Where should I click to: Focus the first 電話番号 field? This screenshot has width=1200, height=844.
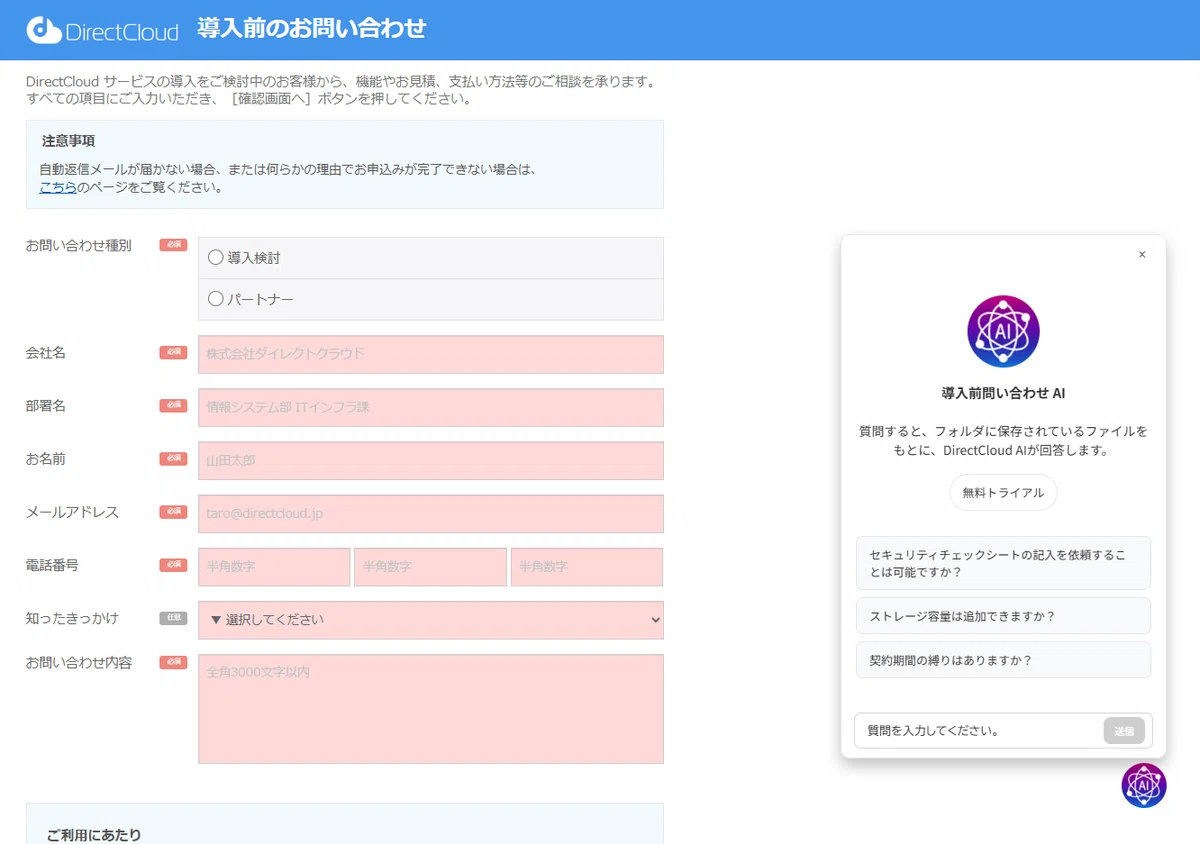274,566
